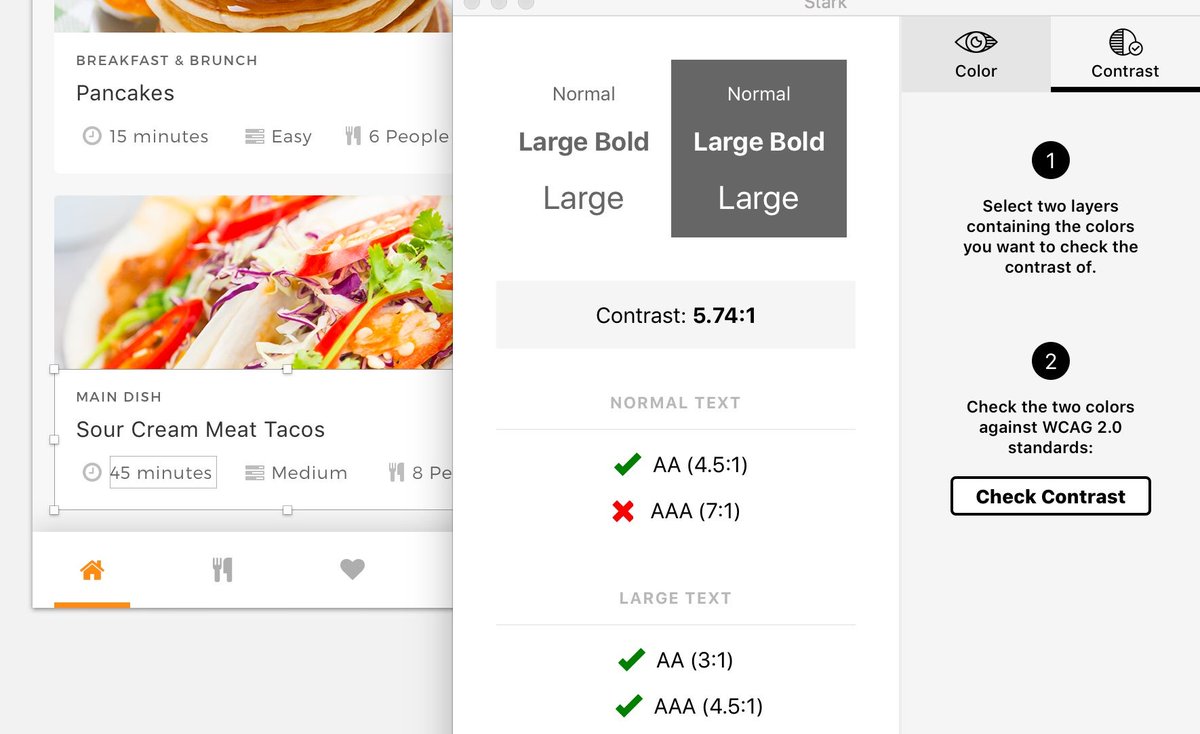Image resolution: width=1200 pixels, height=734 pixels.
Task: Switch to the Contrast tab in Stark
Action: tap(1125, 54)
